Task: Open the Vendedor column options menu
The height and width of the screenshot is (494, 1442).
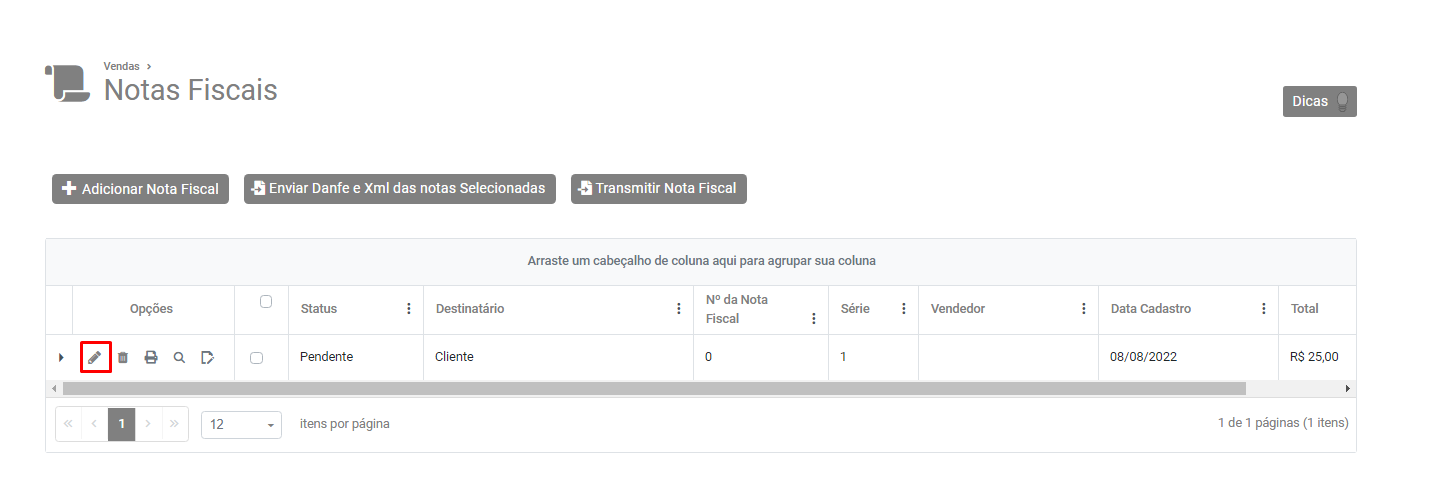Action: (x=1083, y=309)
